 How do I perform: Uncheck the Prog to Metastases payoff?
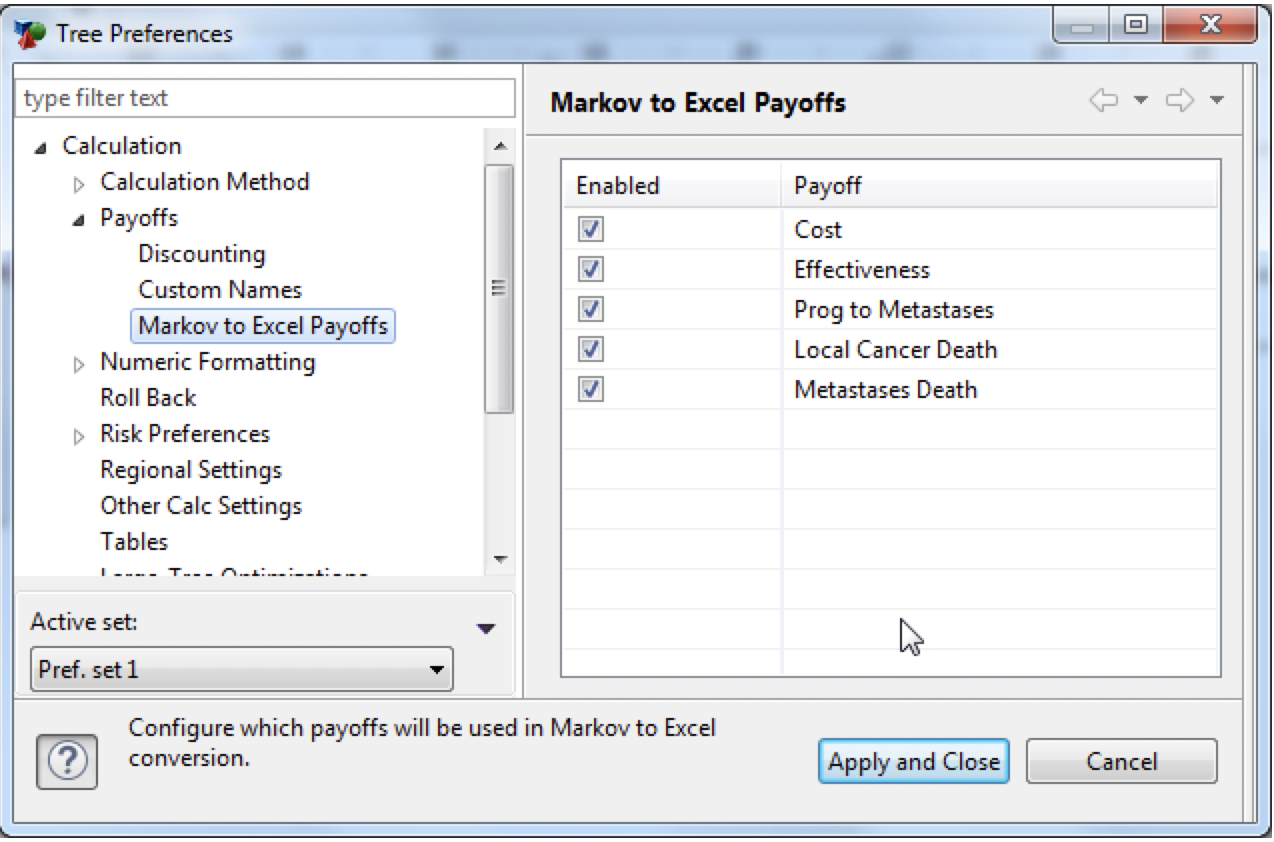click(x=590, y=309)
